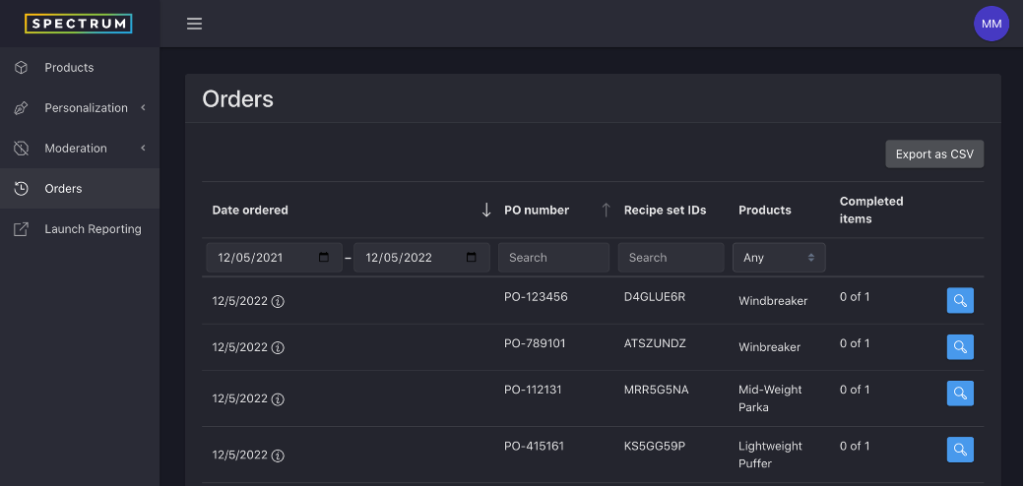Show info icon next to first 12/5/2022
The height and width of the screenshot is (486, 1024).
(278, 301)
